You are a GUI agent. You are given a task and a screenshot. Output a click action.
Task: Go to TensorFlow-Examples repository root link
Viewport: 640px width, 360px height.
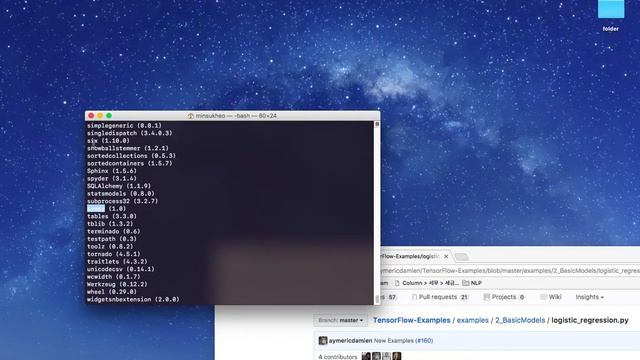[x=411, y=320]
